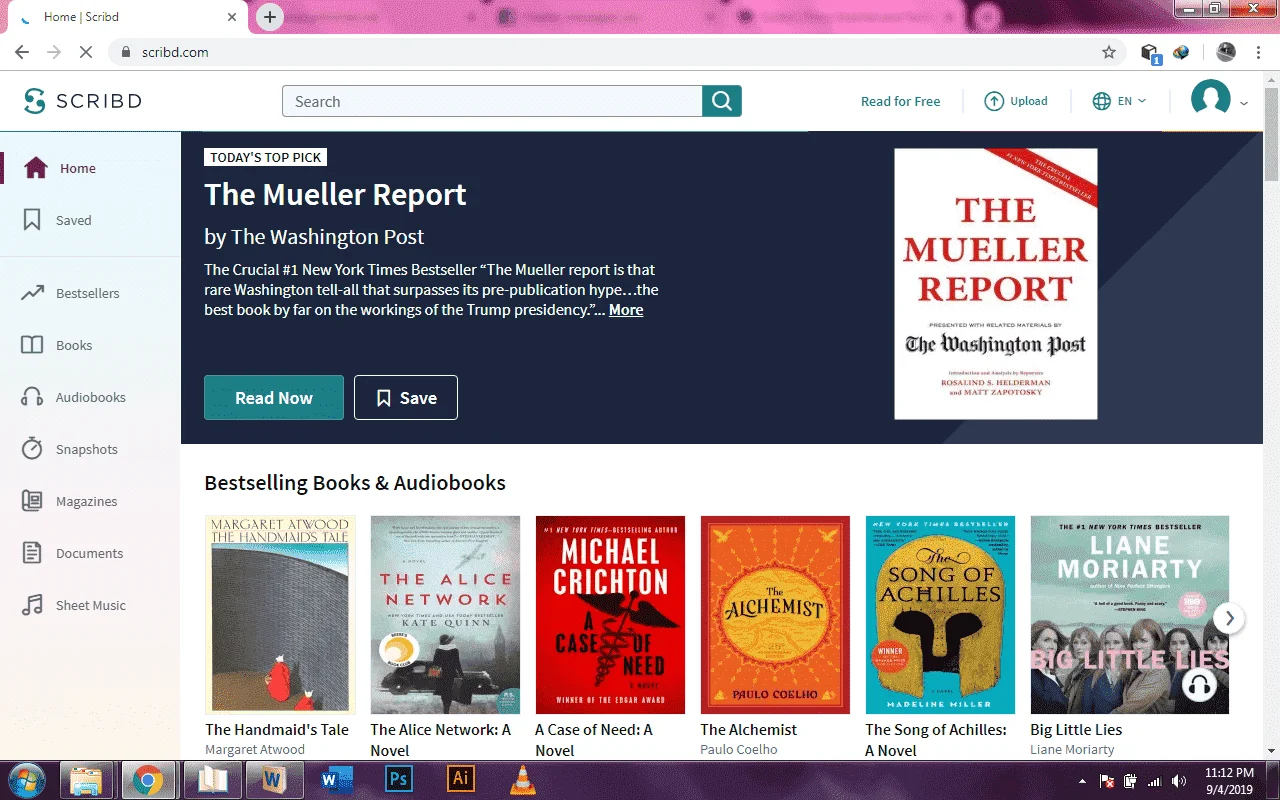Click Paulo Coelho author name

[x=739, y=749]
